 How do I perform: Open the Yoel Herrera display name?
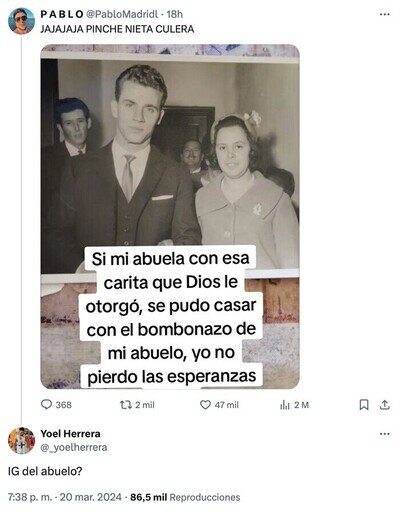70,433
